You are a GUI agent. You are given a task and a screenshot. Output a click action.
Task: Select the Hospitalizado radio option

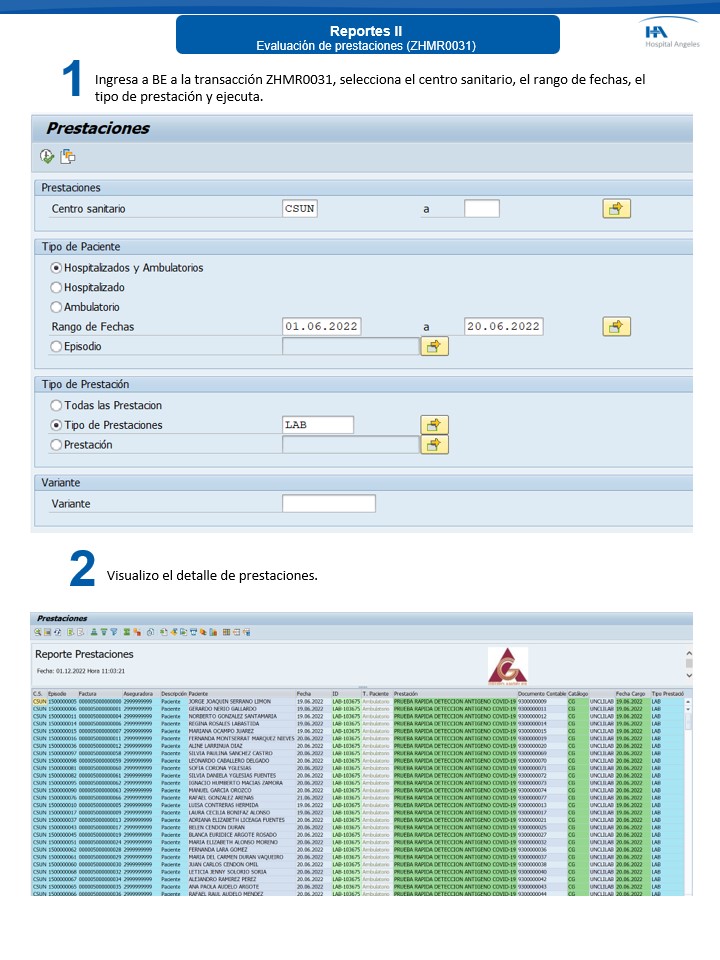56,287
